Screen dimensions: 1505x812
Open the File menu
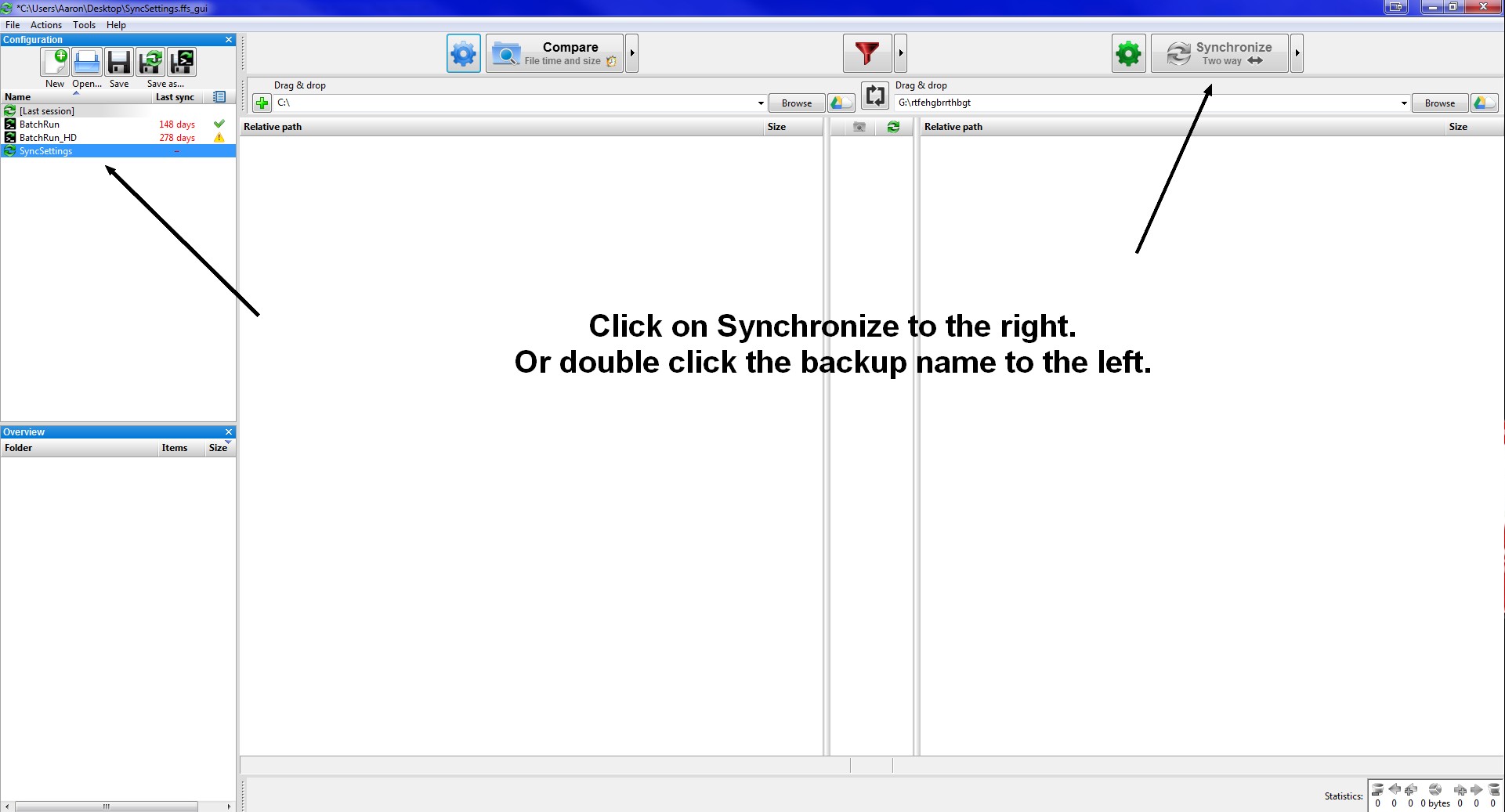(x=13, y=25)
